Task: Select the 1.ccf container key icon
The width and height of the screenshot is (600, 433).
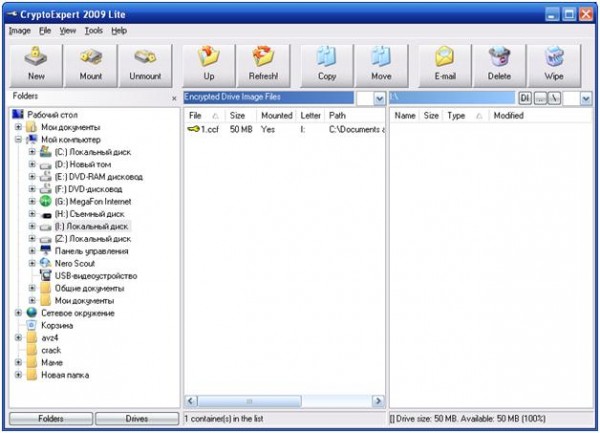Action: 194,129
